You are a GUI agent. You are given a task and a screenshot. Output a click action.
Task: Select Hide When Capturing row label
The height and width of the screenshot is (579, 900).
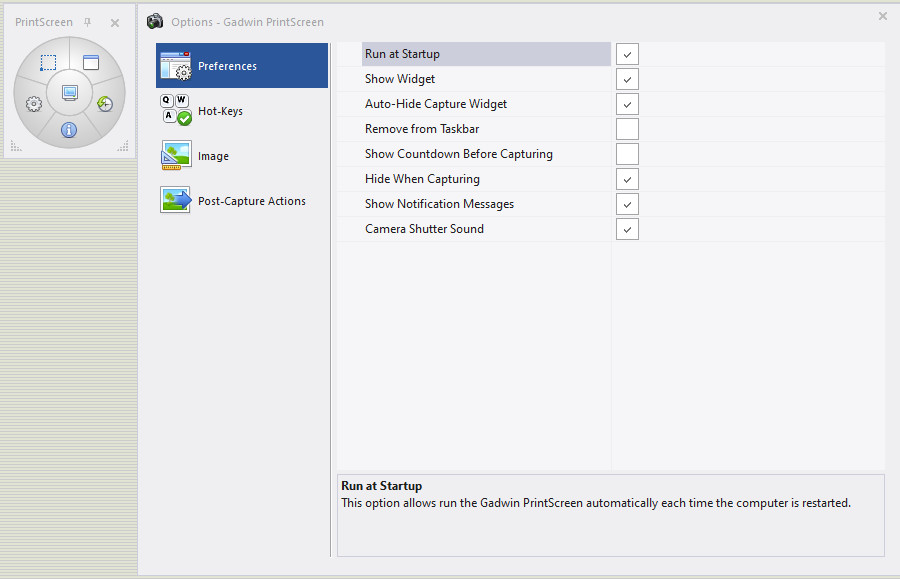pyautogui.click(x=422, y=179)
